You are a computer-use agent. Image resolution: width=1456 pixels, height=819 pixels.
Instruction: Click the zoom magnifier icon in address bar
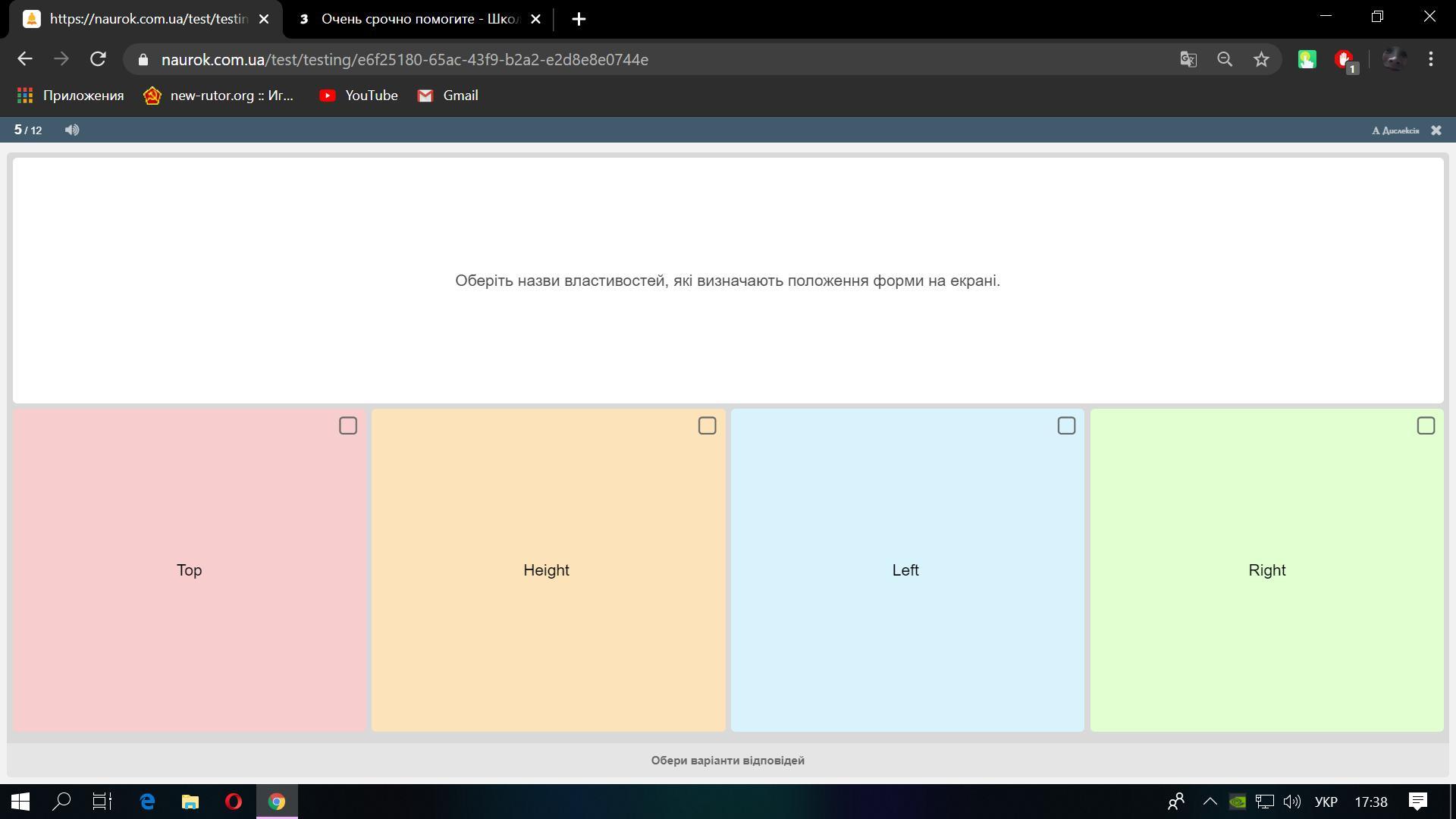(x=1225, y=59)
